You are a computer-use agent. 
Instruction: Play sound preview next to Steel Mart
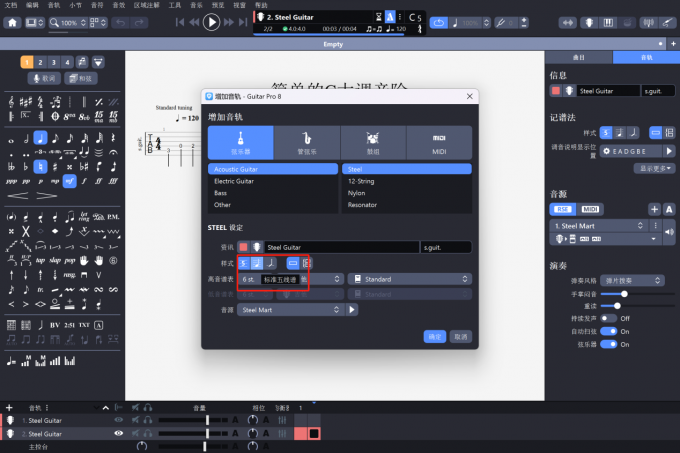pyautogui.click(x=352, y=310)
